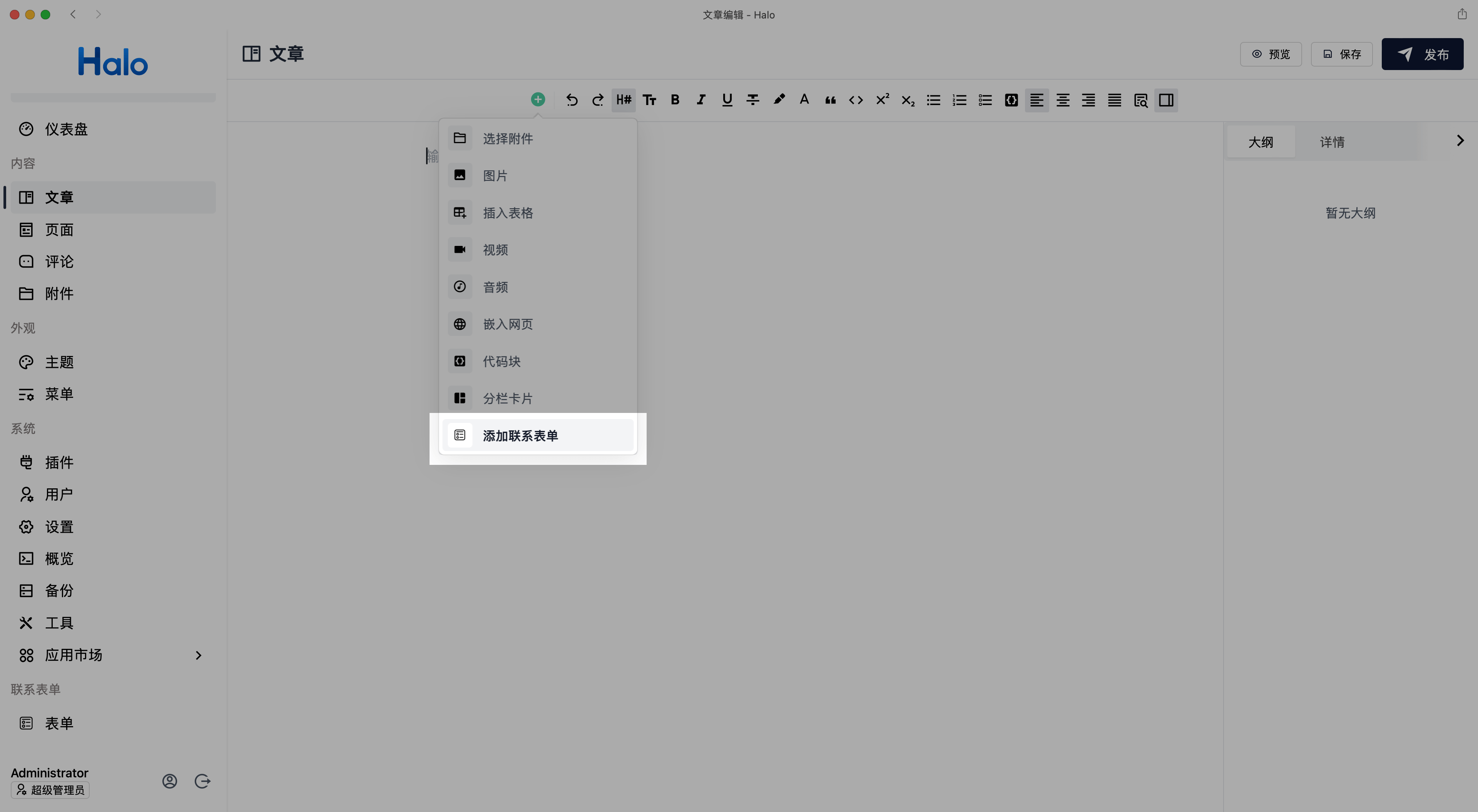1478x812 pixels.
Task: Choose 音频 from insert menu
Action: (x=538, y=287)
